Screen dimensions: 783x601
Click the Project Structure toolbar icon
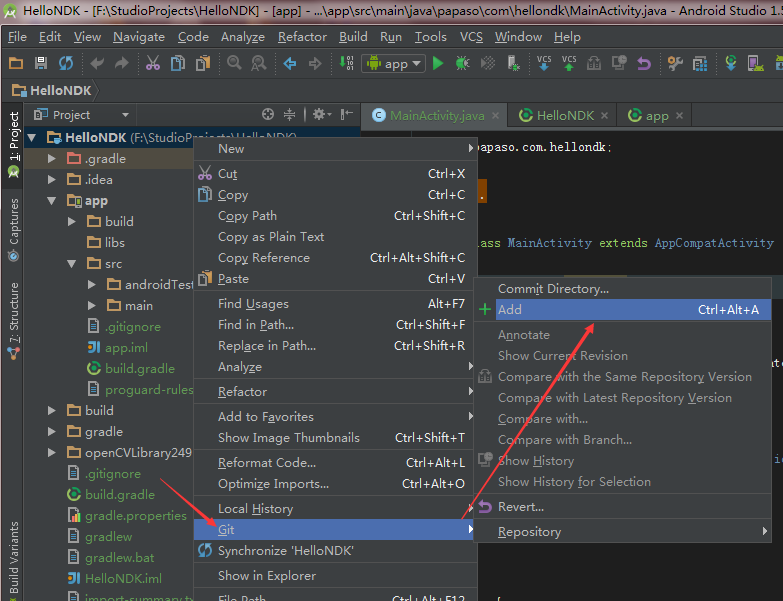click(x=700, y=63)
